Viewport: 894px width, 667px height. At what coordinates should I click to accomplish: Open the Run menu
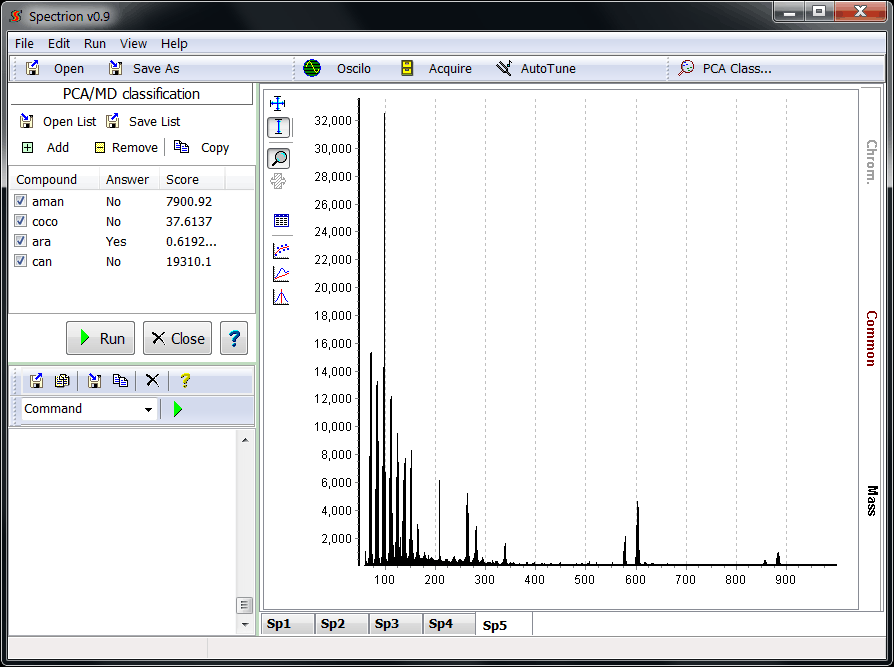[95, 44]
